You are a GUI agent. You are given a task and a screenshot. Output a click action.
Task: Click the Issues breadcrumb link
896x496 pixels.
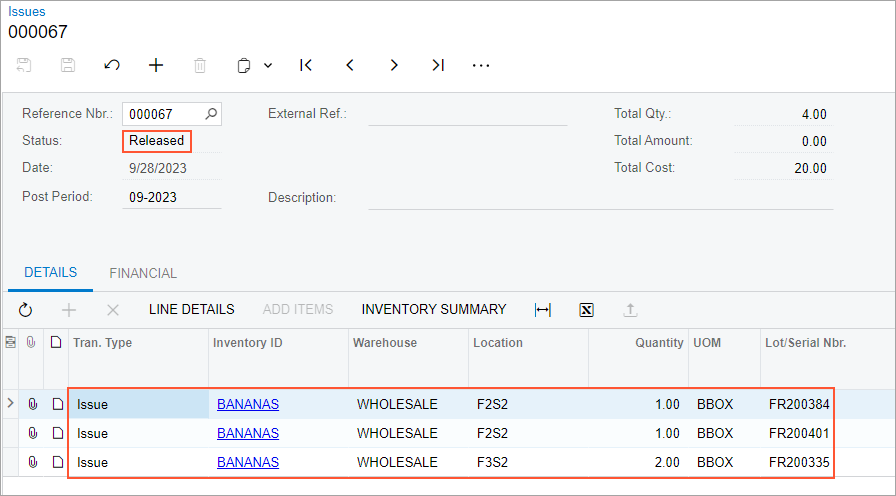(x=27, y=11)
